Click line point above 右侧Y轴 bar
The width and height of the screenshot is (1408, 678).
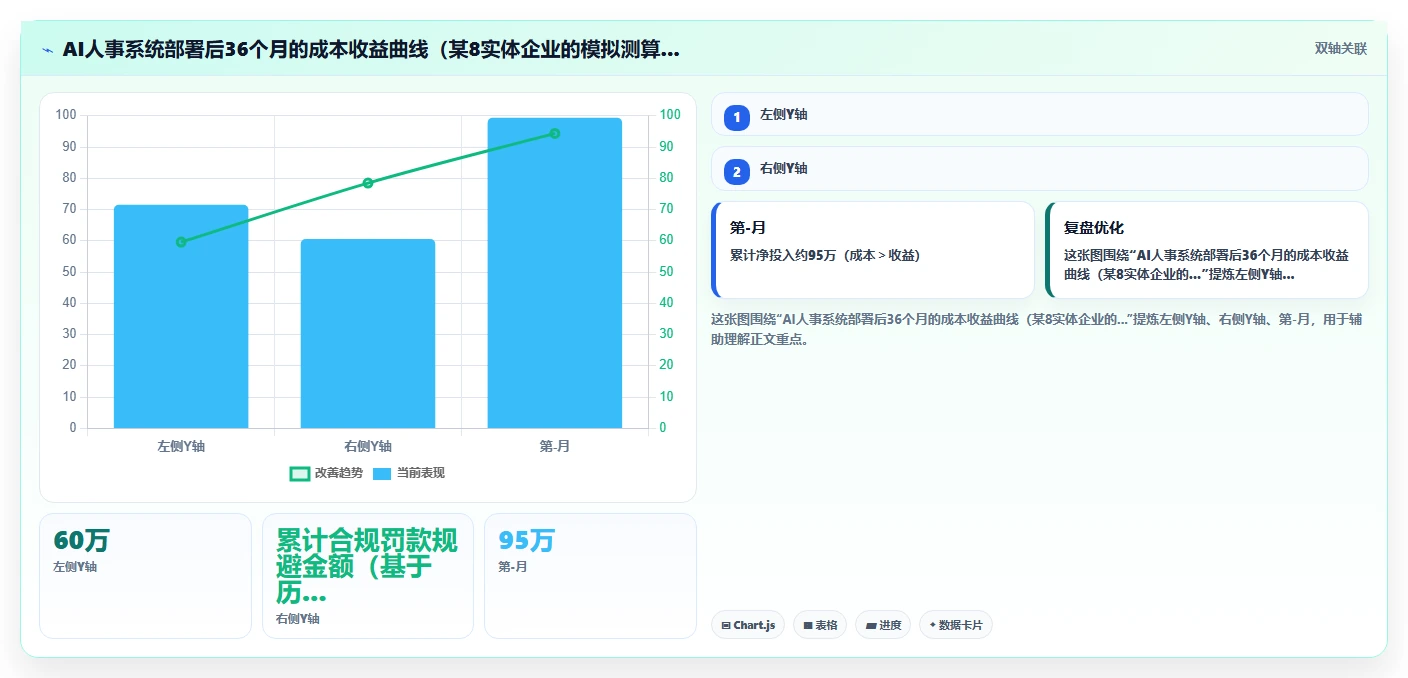coord(368,183)
